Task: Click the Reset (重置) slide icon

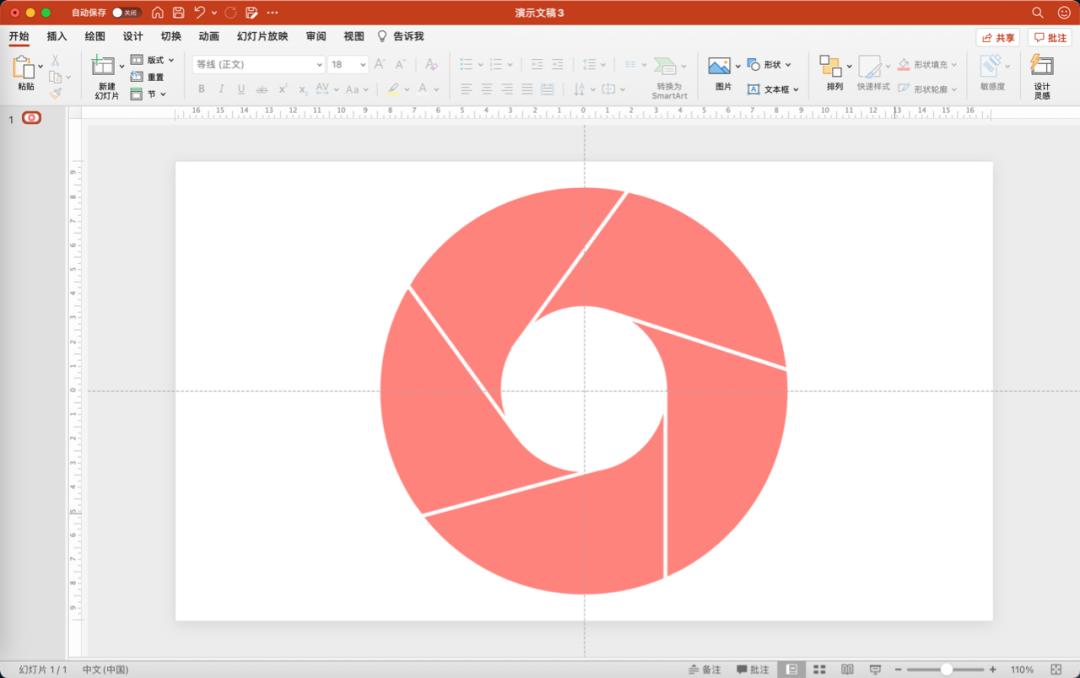Action: coord(137,76)
